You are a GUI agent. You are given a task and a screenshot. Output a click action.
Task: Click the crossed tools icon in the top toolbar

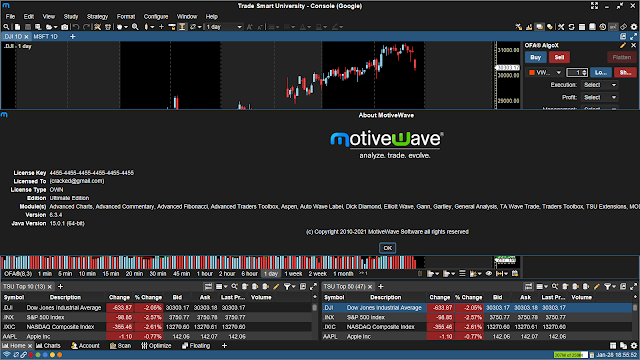click(x=561, y=27)
